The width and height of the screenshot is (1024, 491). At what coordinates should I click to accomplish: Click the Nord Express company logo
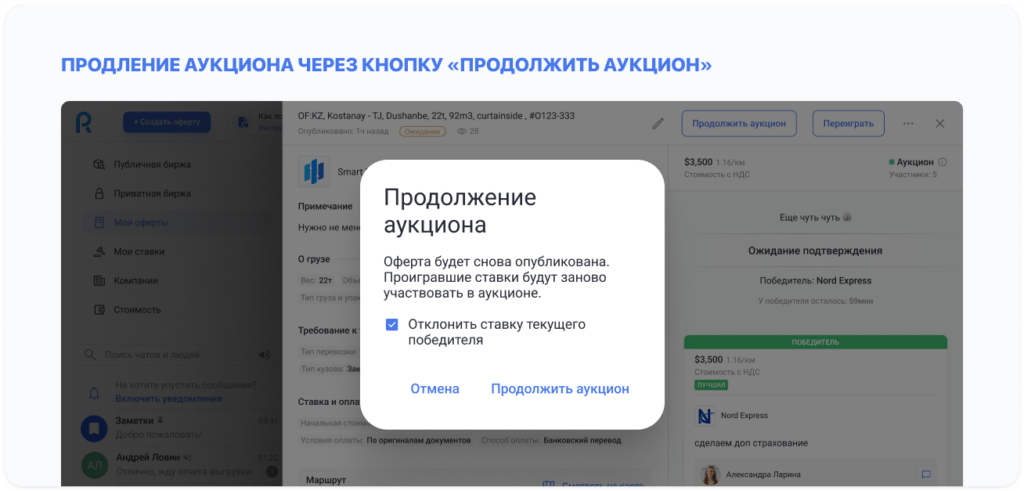point(705,416)
